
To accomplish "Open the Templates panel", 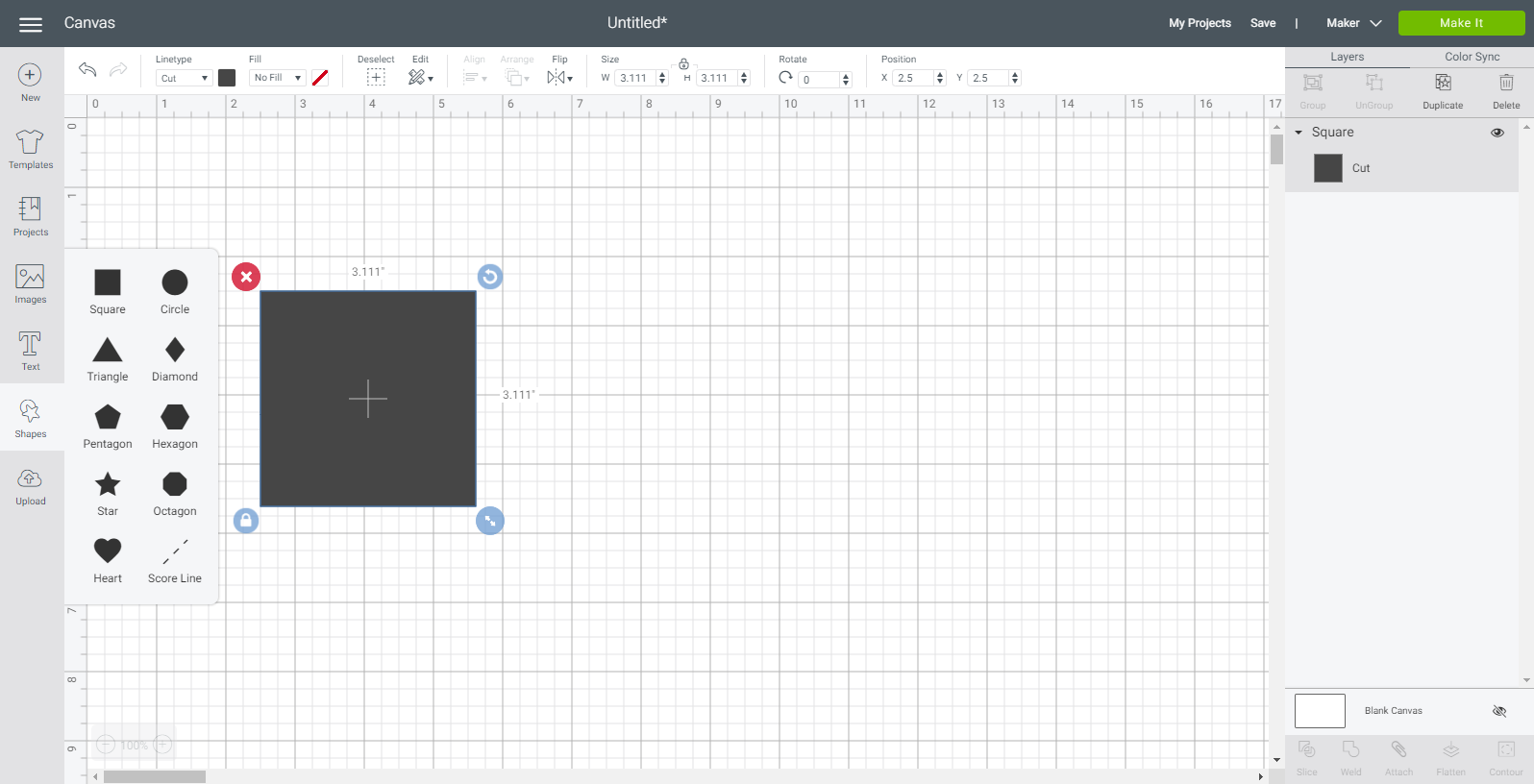I will 30,150.
